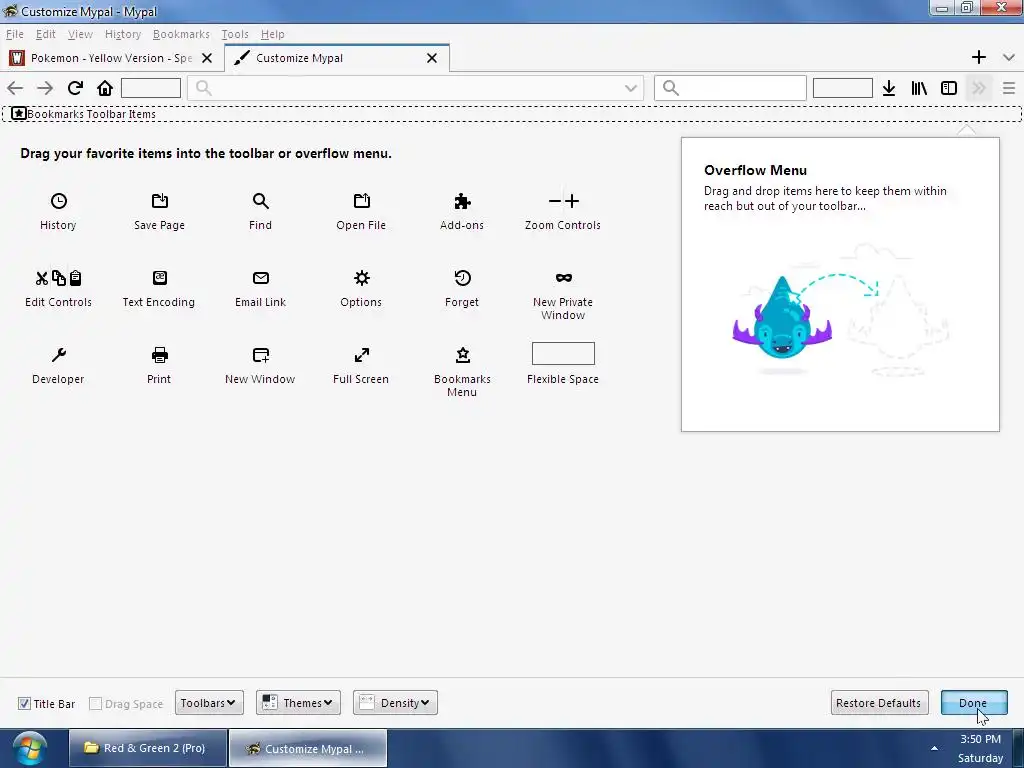Open the History menu
The image size is (1024, 768).
pyautogui.click(x=123, y=34)
